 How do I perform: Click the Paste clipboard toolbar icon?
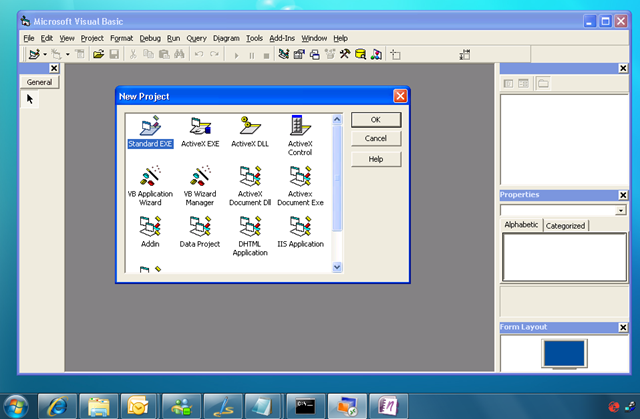point(164,54)
